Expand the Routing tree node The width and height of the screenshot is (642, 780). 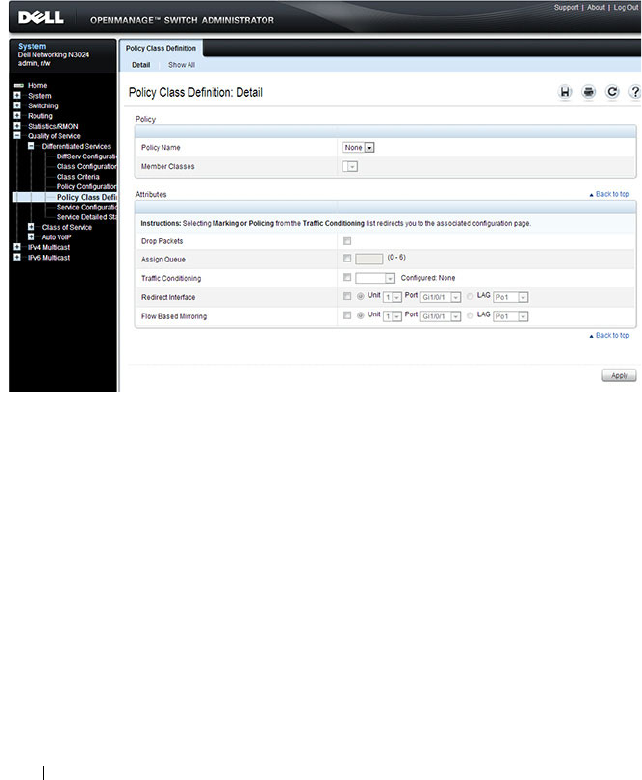(17, 115)
